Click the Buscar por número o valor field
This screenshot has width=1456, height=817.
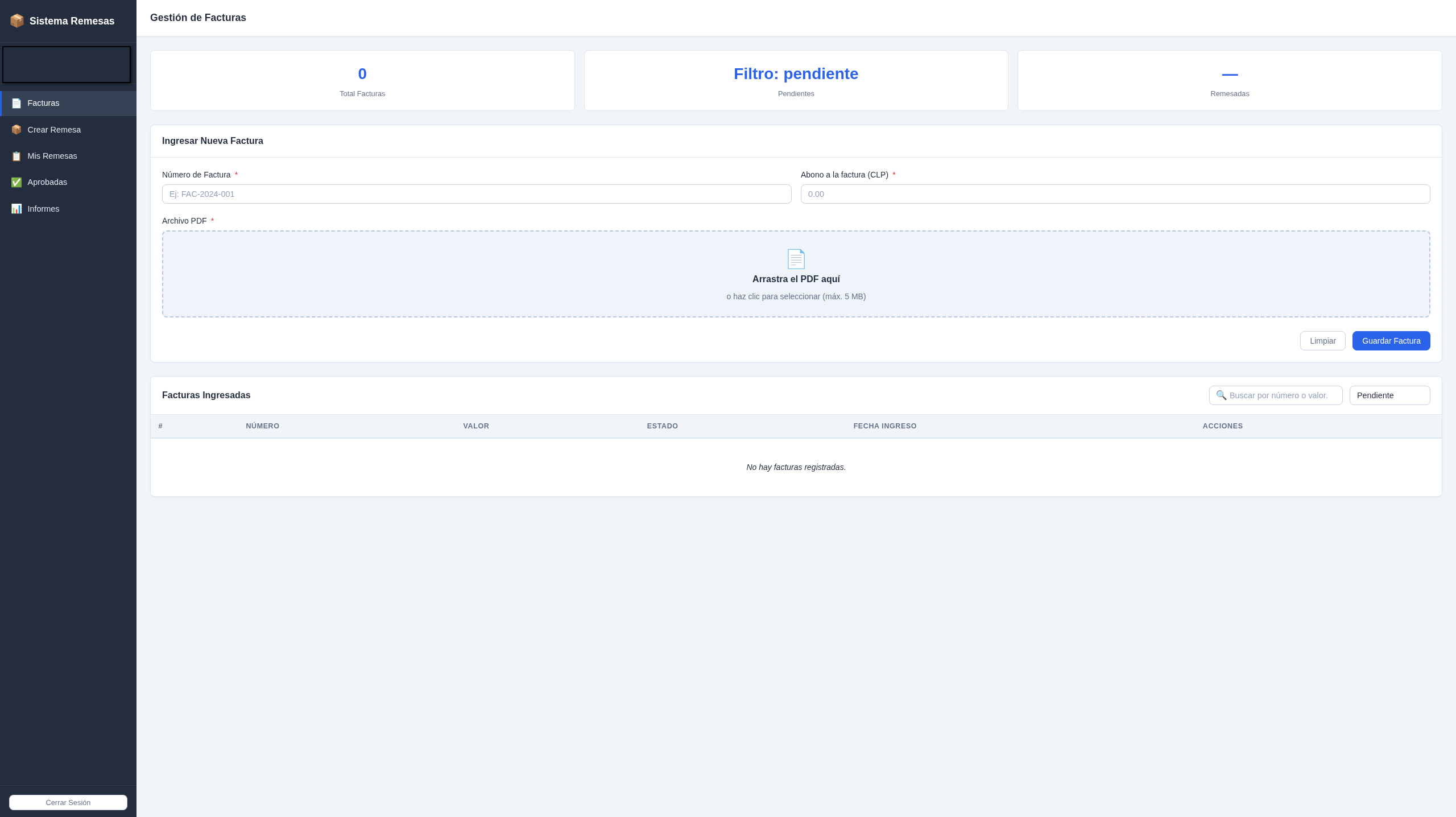point(1276,395)
